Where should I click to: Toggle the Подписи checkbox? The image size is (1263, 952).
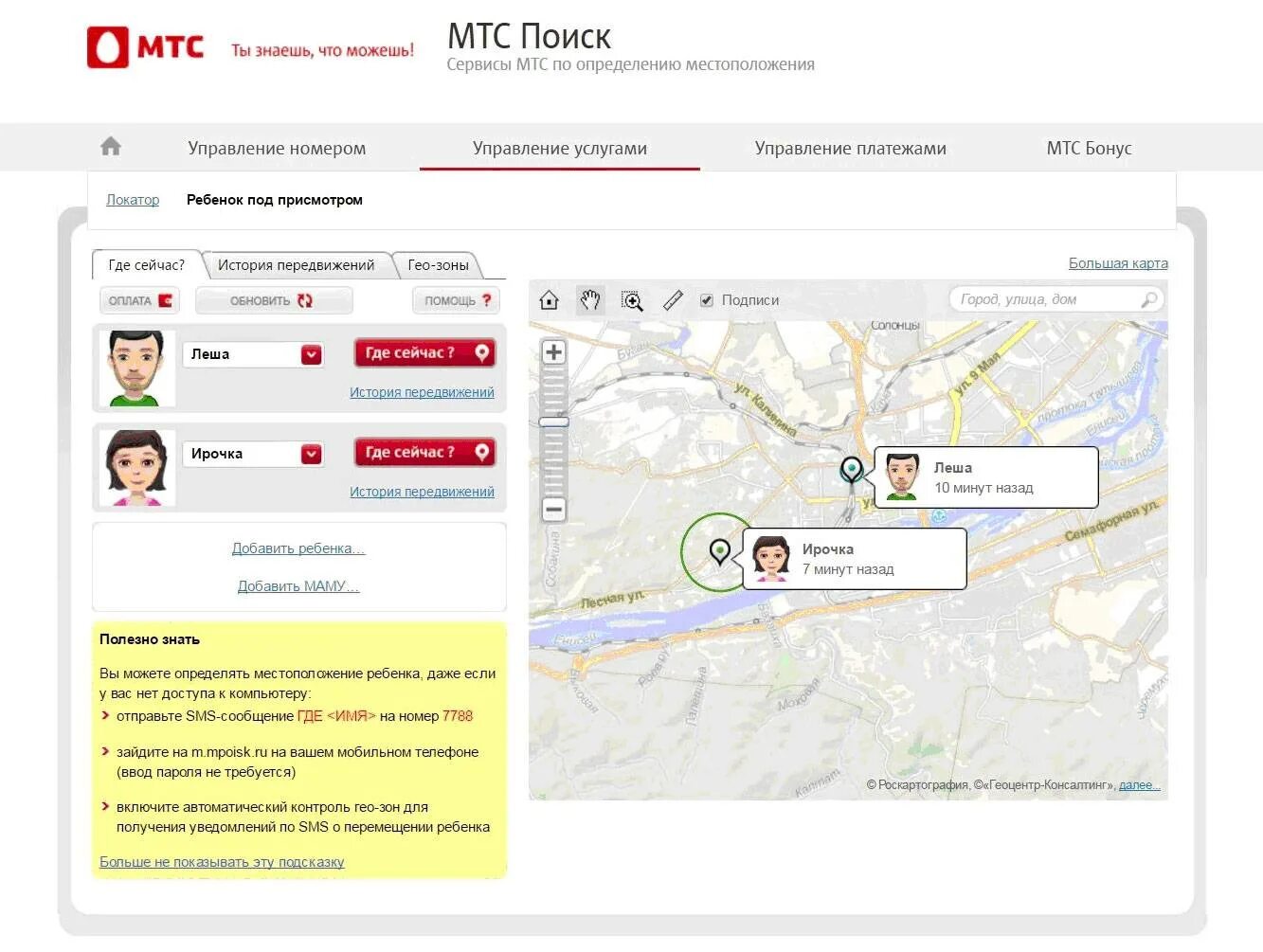(x=706, y=300)
